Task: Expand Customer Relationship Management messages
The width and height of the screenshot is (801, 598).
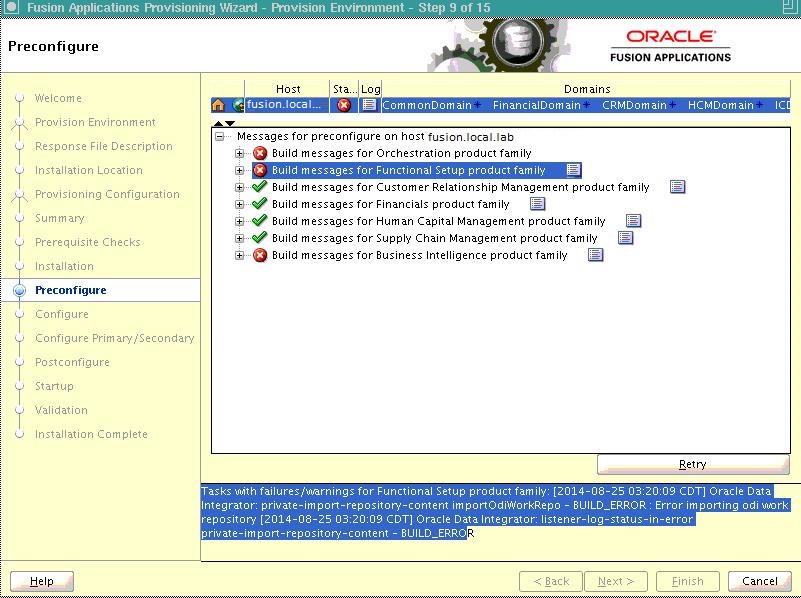Action: (x=239, y=187)
